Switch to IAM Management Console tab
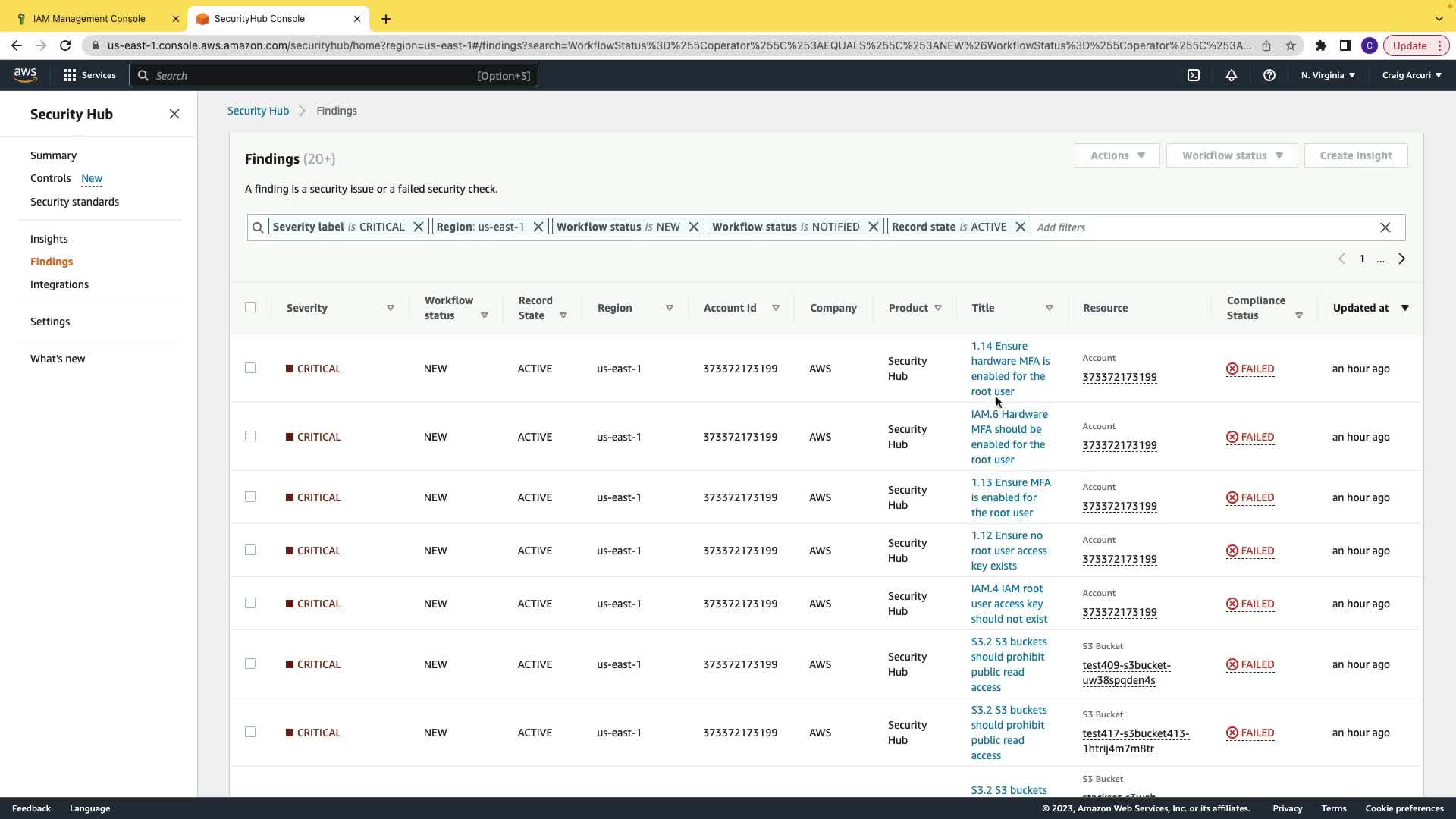 coord(89,18)
